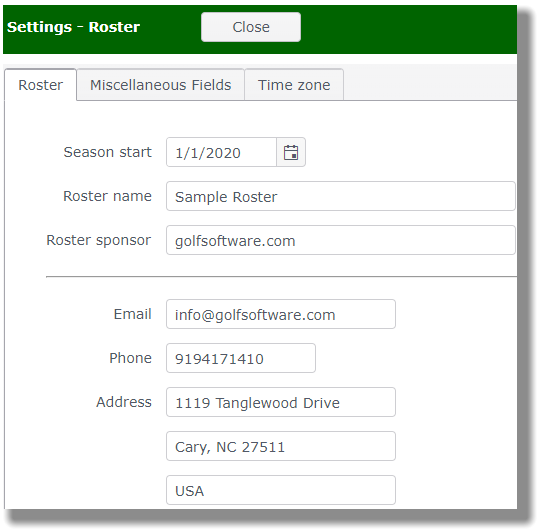Click the Roster name label
The image size is (538, 531).
pyautogui.click(x=107, y=196)
